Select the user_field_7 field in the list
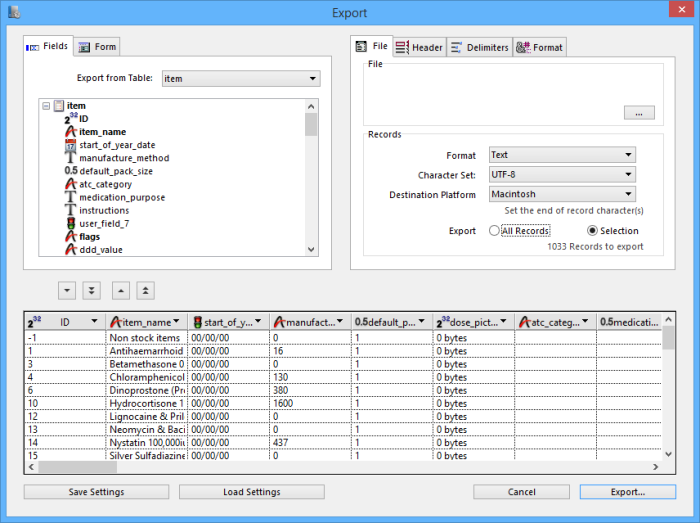 (x=105, y=223)
